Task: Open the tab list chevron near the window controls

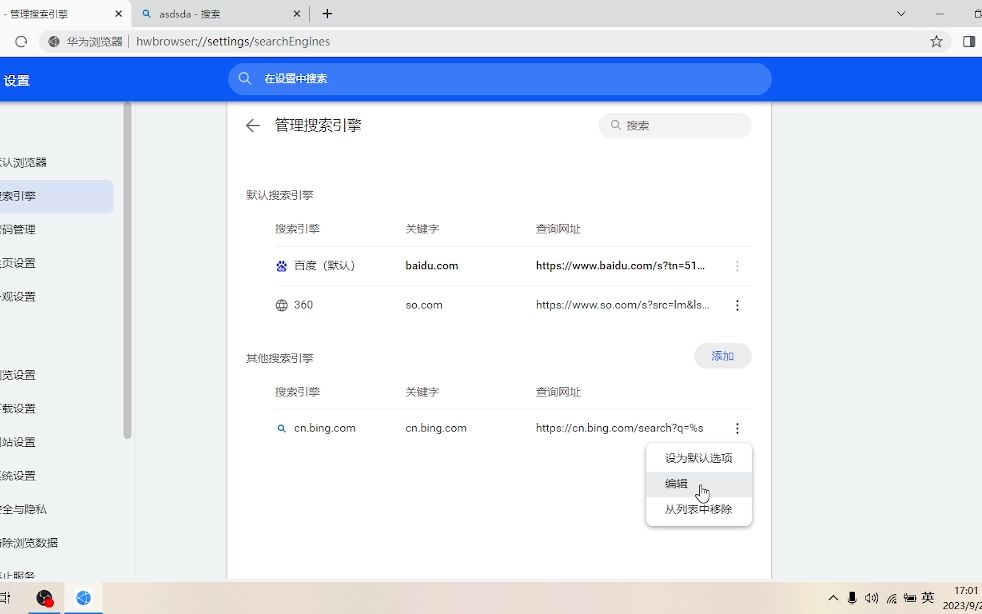Action: click(x=901, y=15)
